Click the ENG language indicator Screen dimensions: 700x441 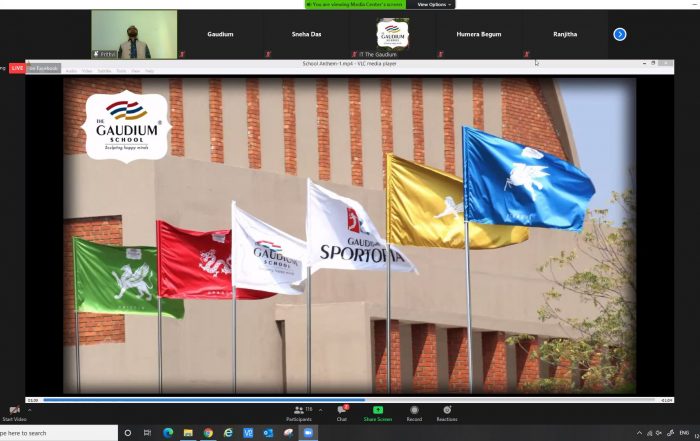684,433
